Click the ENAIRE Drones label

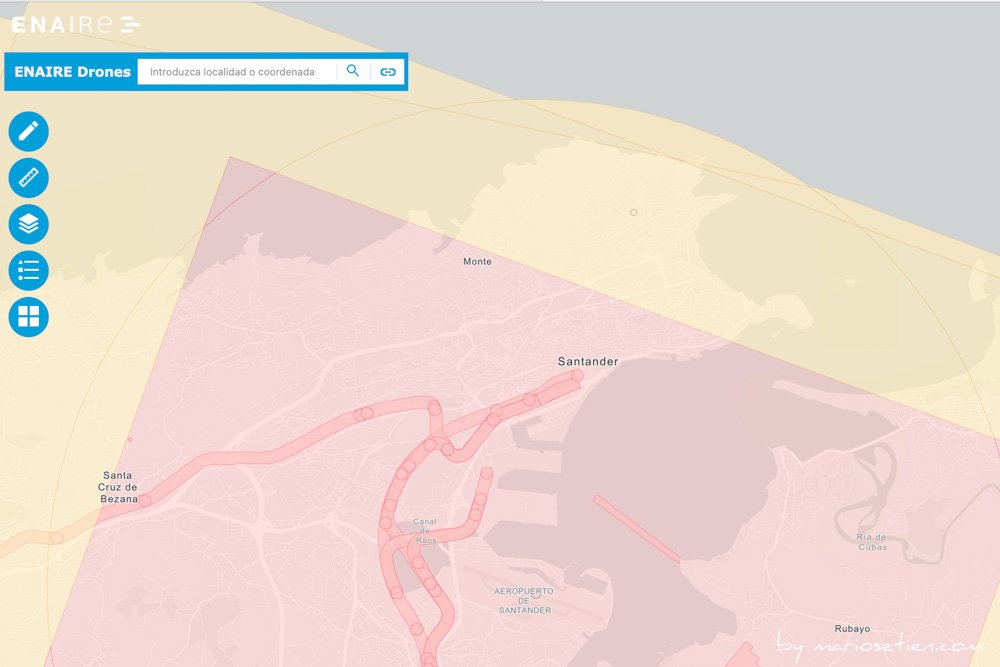pyautogui.click(x=70, y=71)
